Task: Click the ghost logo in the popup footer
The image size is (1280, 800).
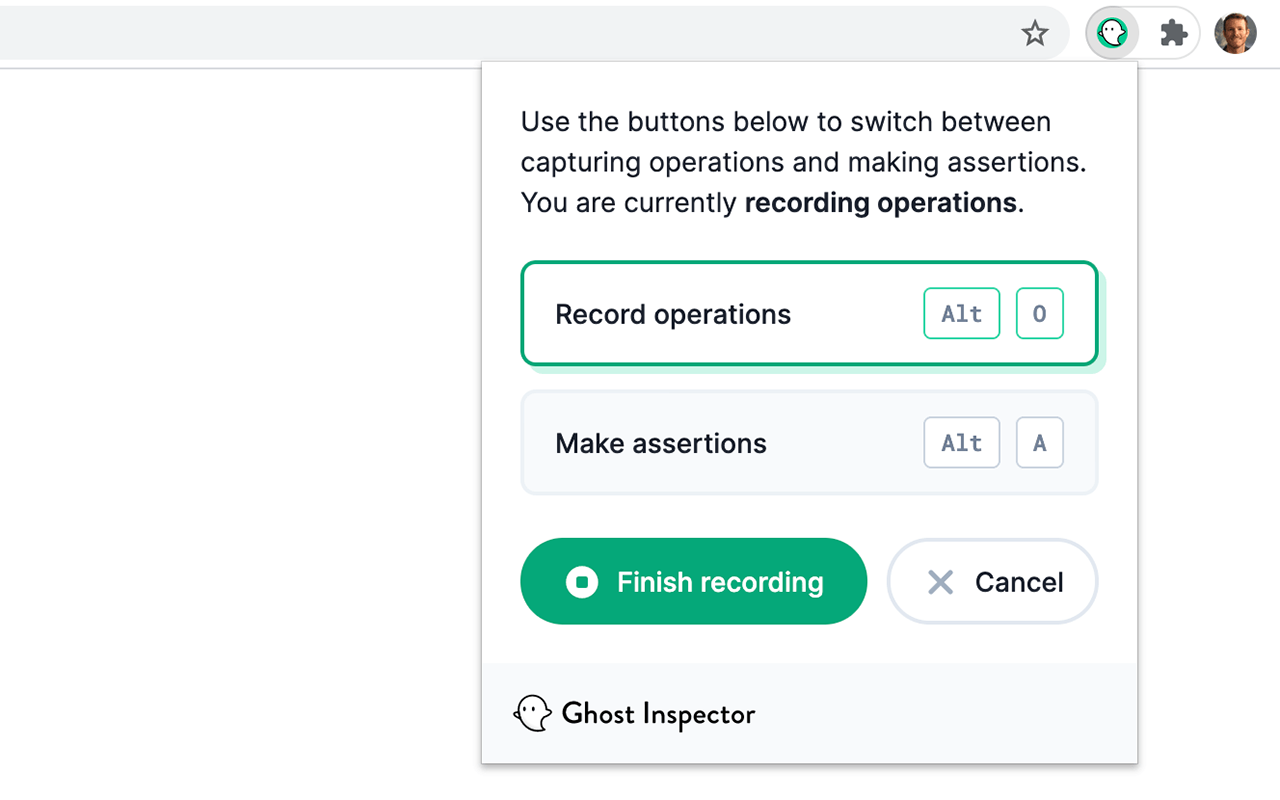Action: (533, 714)
